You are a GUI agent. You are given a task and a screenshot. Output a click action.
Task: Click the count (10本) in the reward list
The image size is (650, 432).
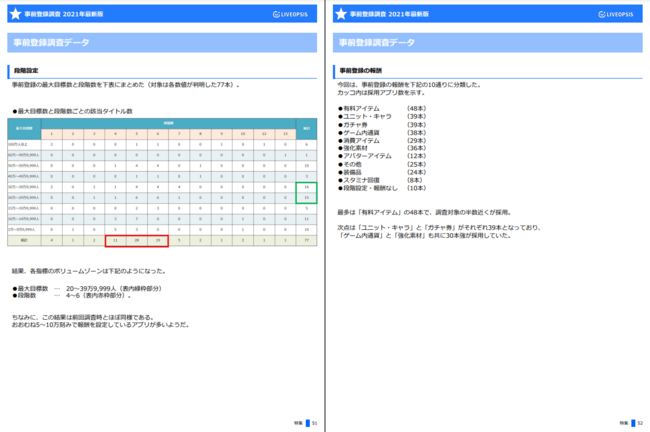(x=416, y=188)
